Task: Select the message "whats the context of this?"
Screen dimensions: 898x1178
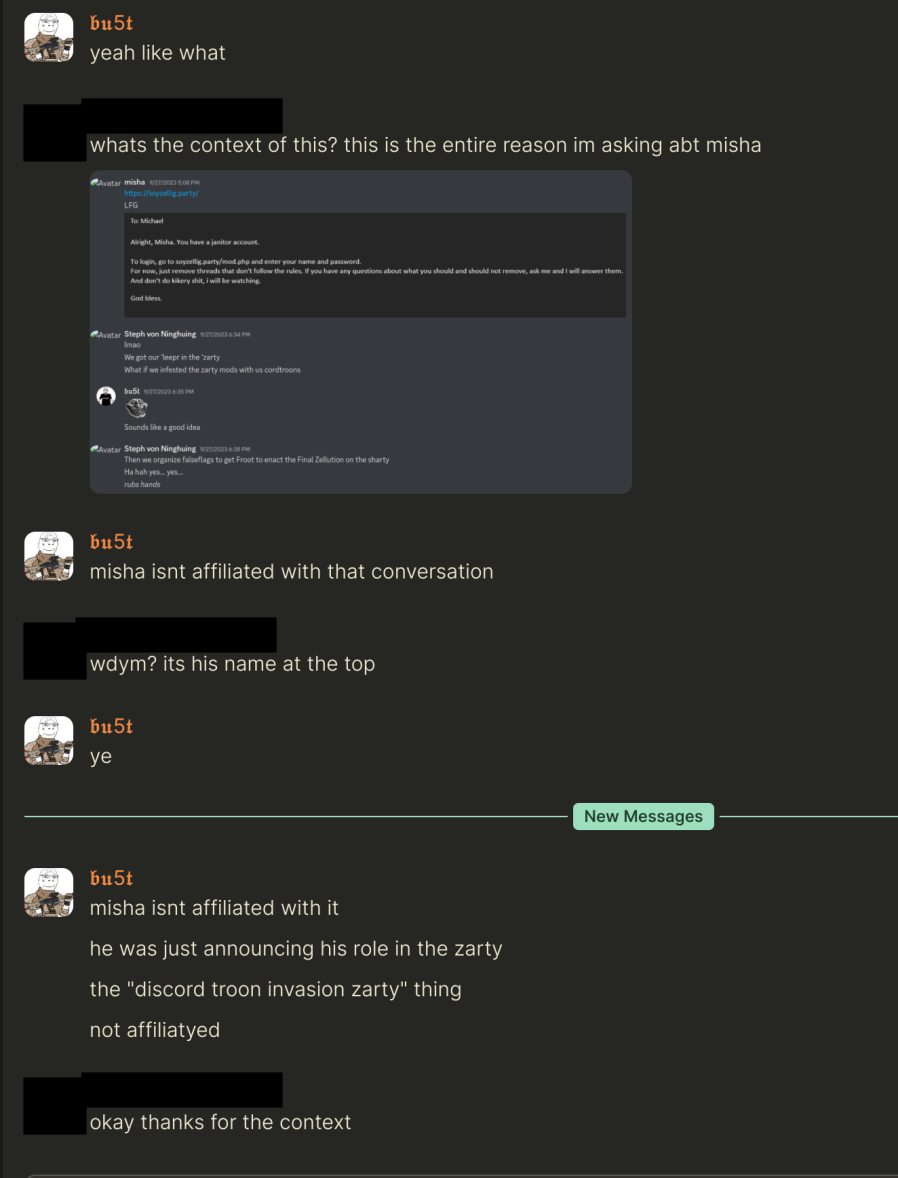Action: coord(425,145)
